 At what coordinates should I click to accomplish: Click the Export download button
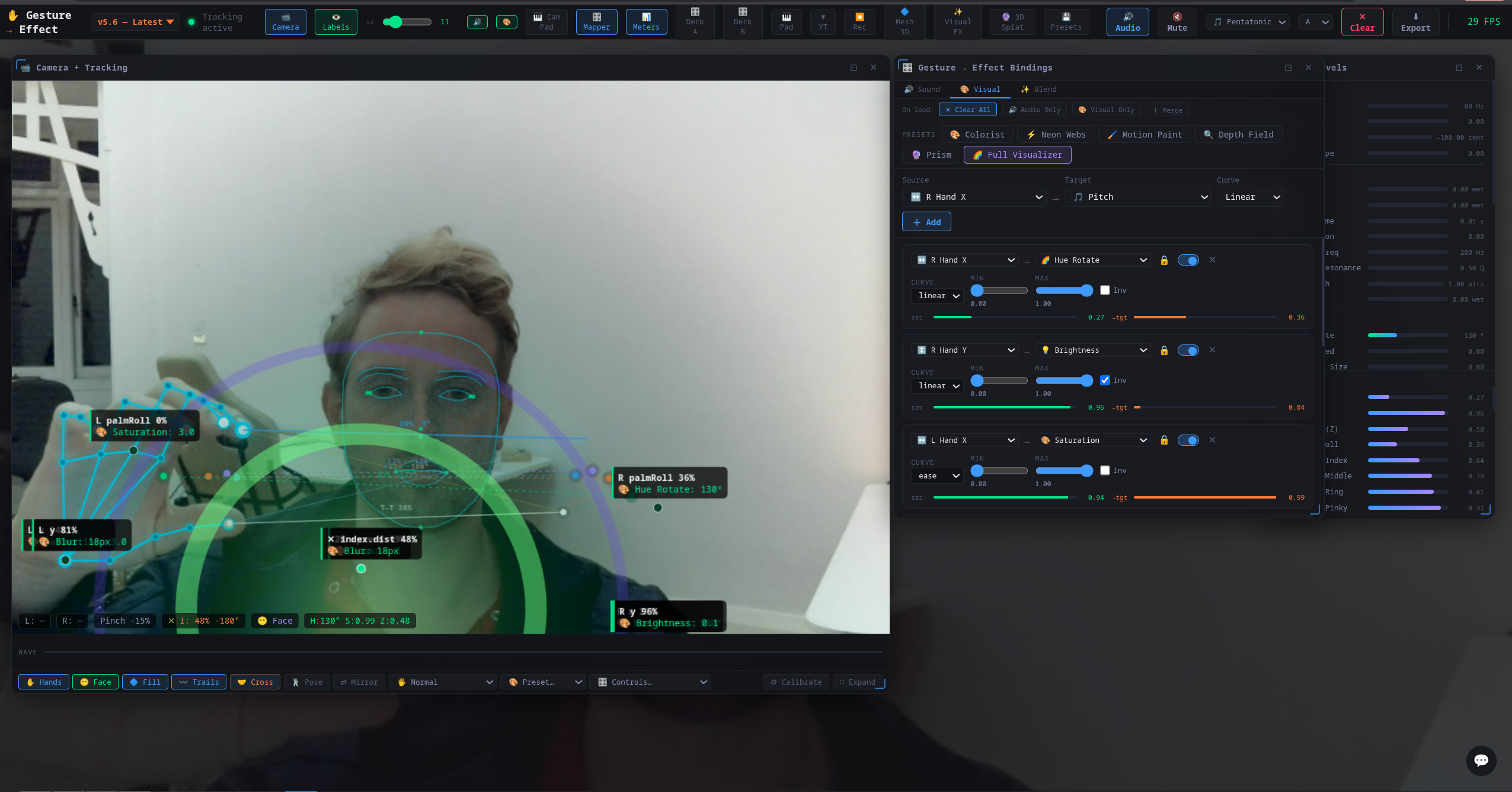tap(1415, 22)
